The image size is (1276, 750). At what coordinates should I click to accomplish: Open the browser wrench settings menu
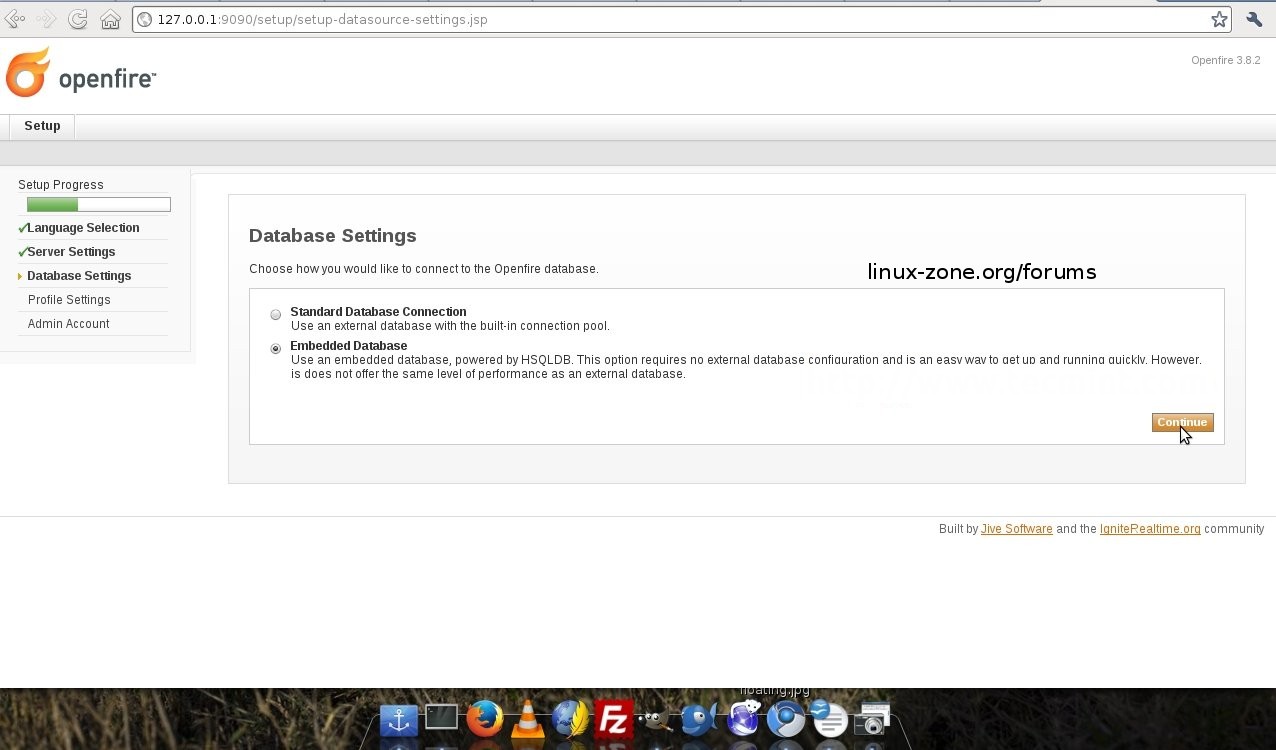point(1254,19)
